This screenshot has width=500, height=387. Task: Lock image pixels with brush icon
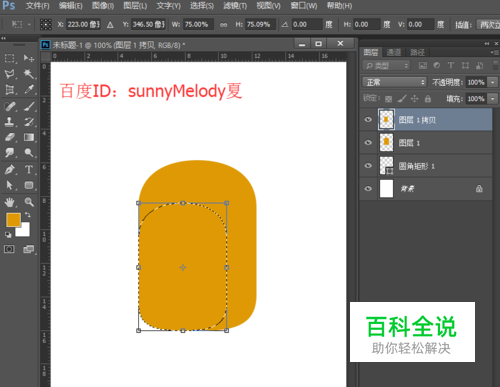402,99
